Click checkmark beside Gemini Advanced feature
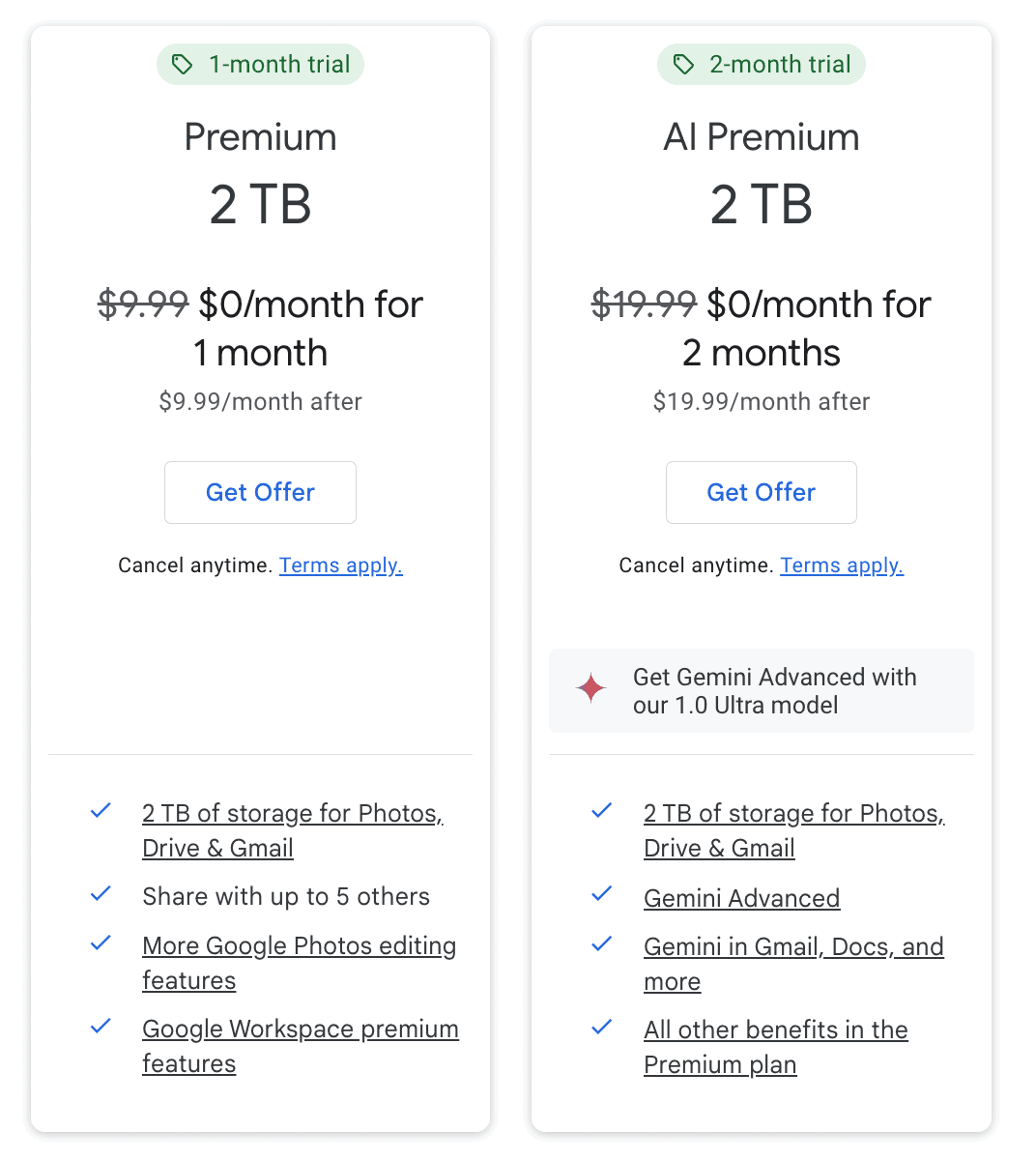Image resolution: width=1036 pixels, height=1160 pixels. point(601,894)
